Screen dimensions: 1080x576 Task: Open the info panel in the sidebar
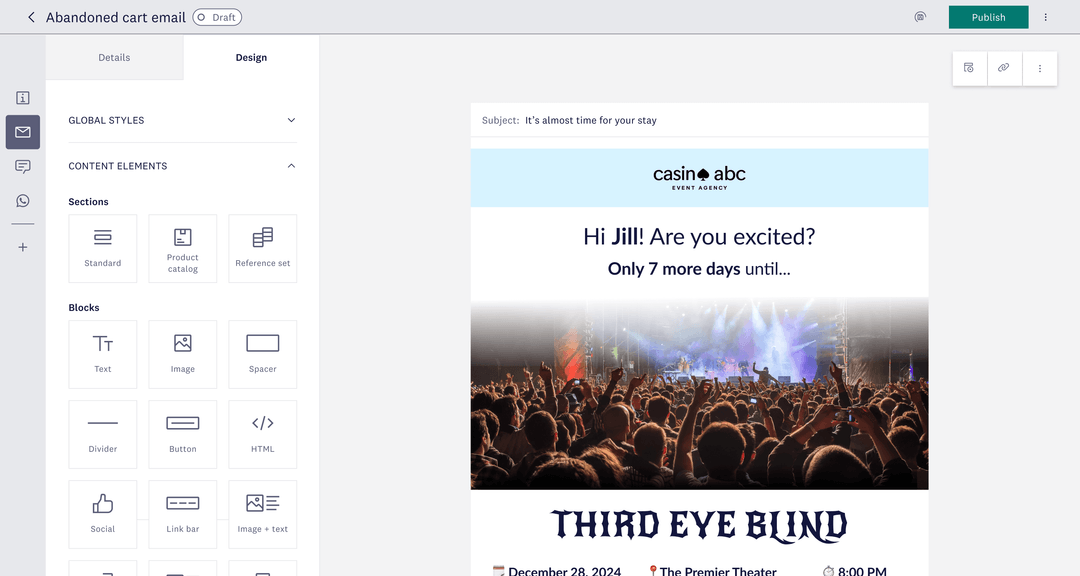click(x=23, y=98)
